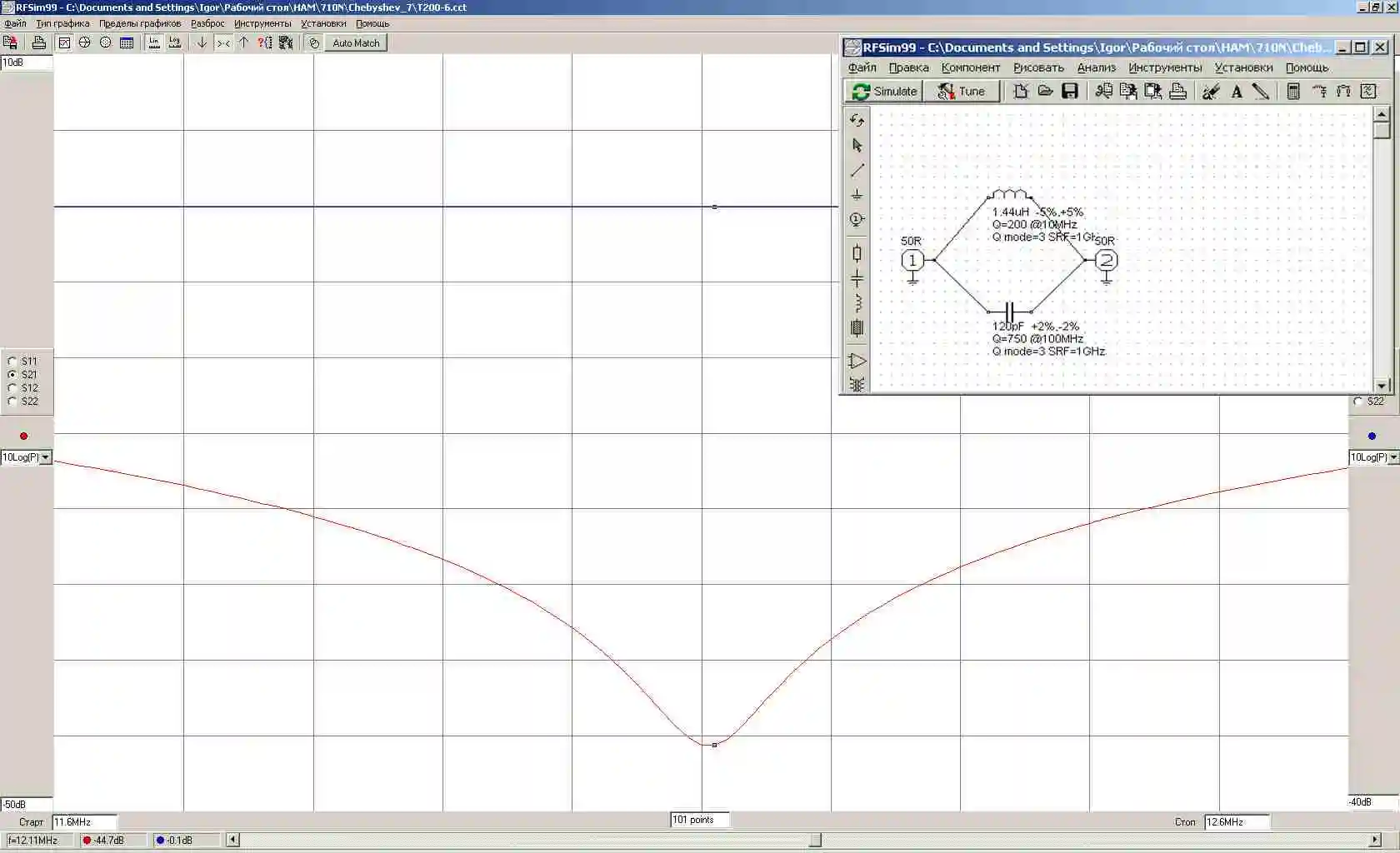The image size is (1400, 853).
Task: Select S12 radio button on left
Action: (12, 388)
